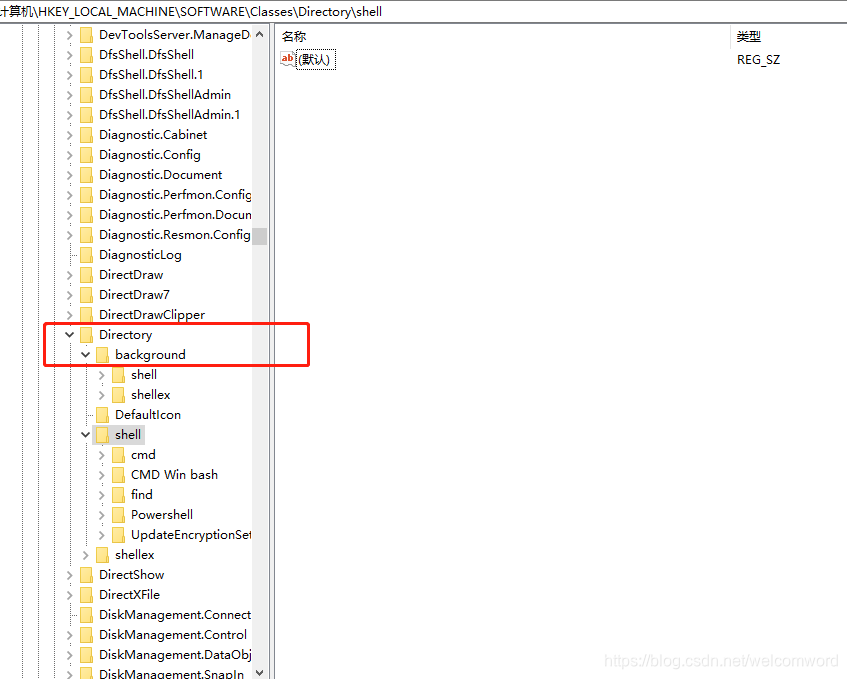This screenshot has width=847, height=679.
Task: Click folder icon of DirectDrawClipper
Action: [86, 315]
